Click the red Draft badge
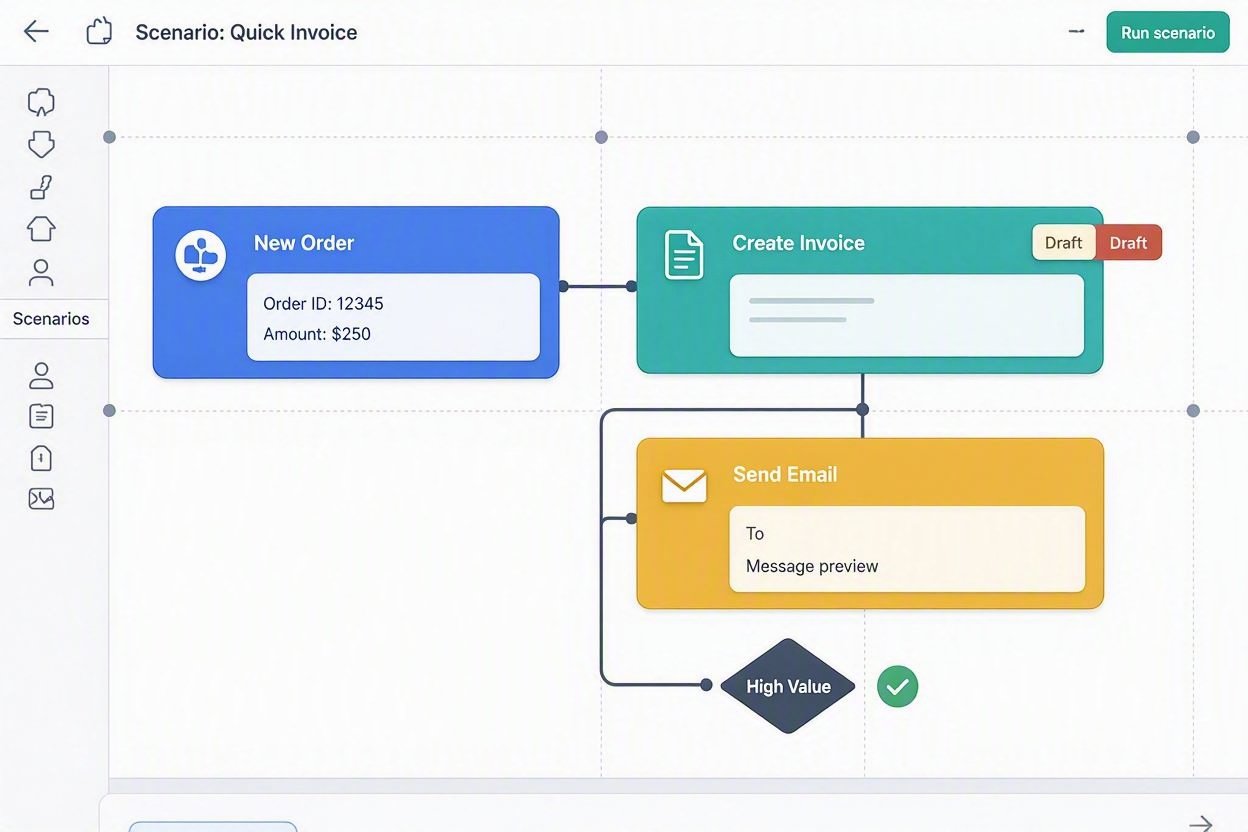 pos(1129,243)
